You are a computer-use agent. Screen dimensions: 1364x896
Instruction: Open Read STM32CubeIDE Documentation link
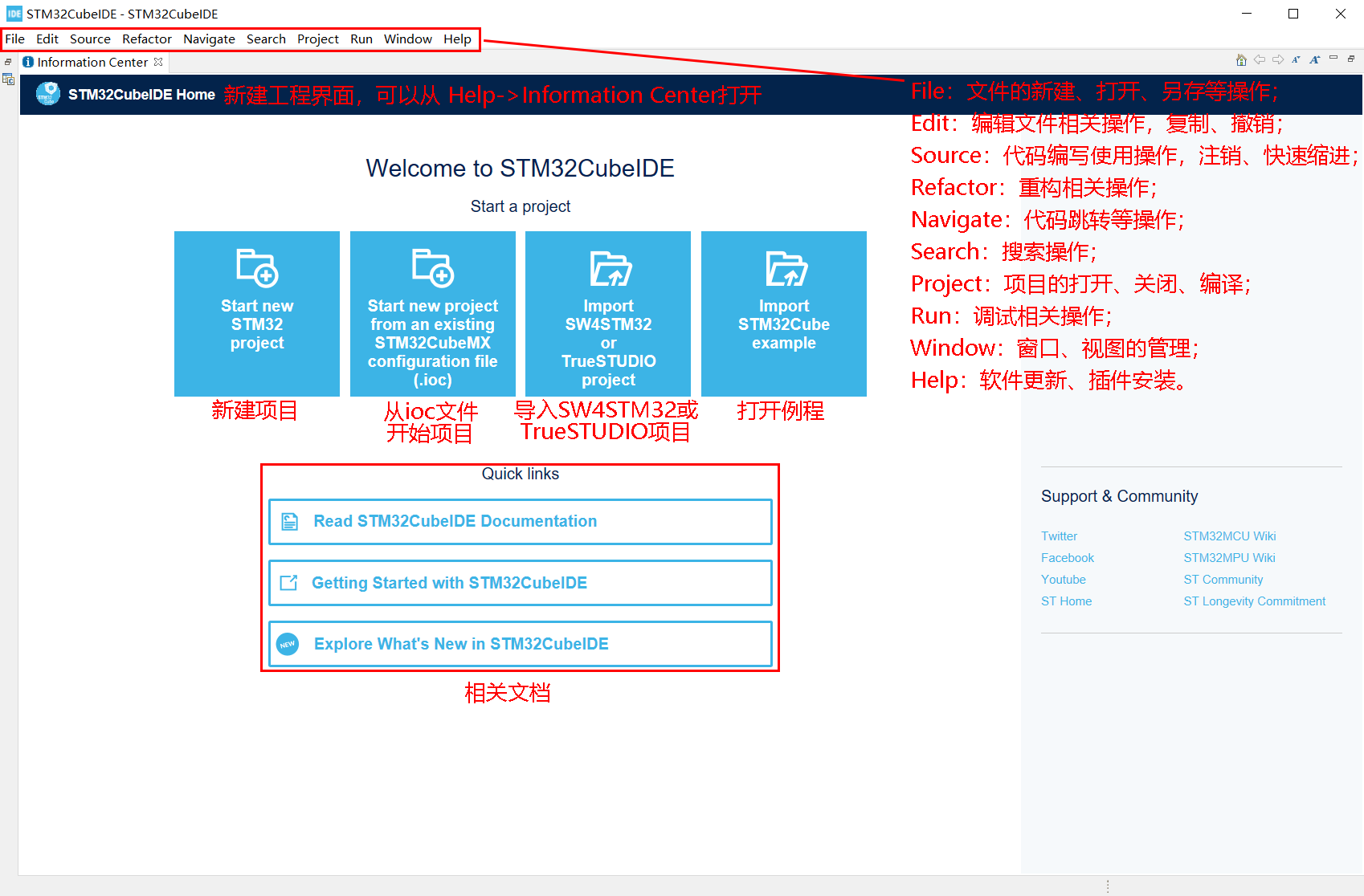pos(521,522)
